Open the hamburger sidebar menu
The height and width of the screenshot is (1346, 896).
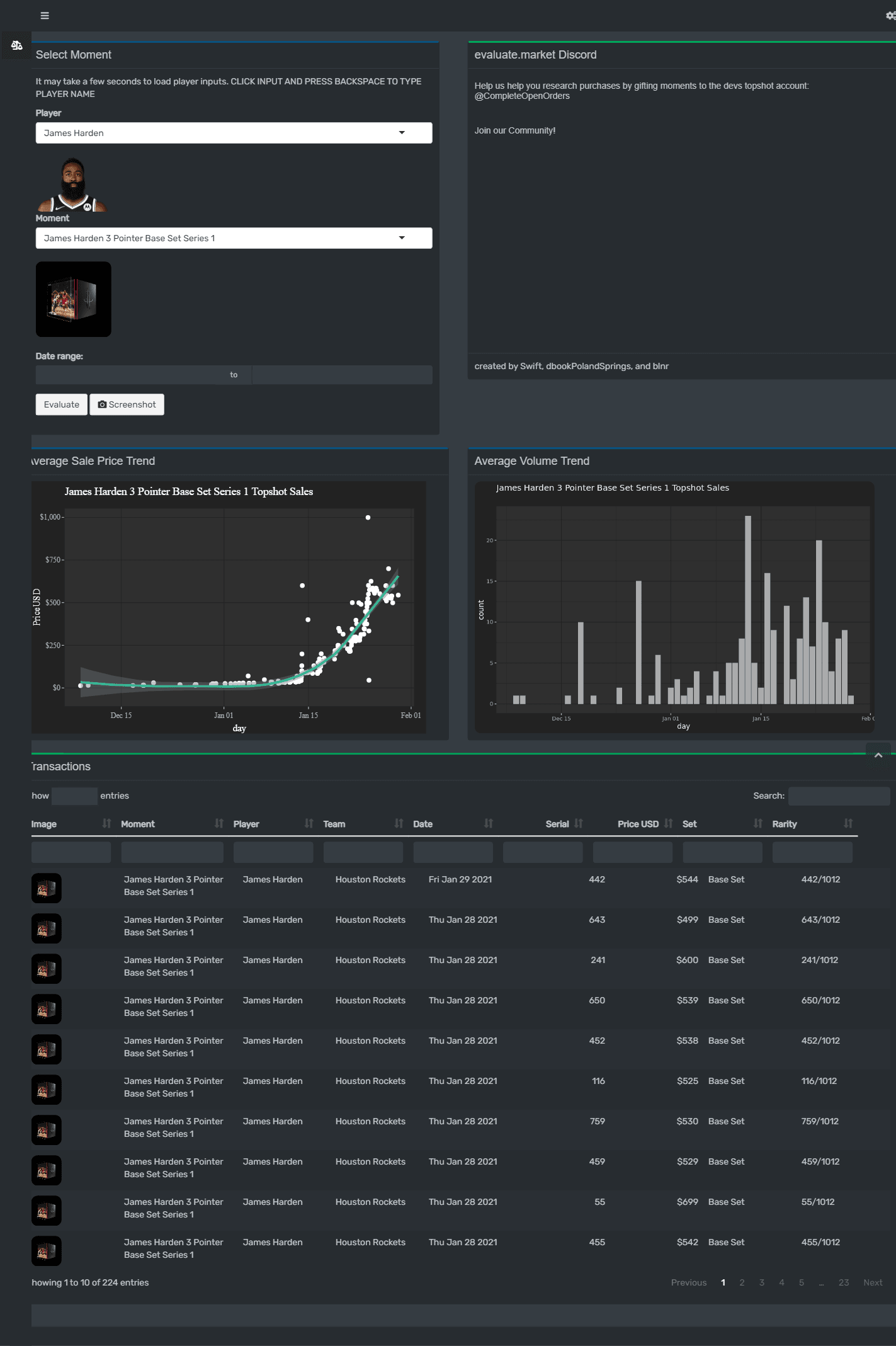[x=45, y=15]
